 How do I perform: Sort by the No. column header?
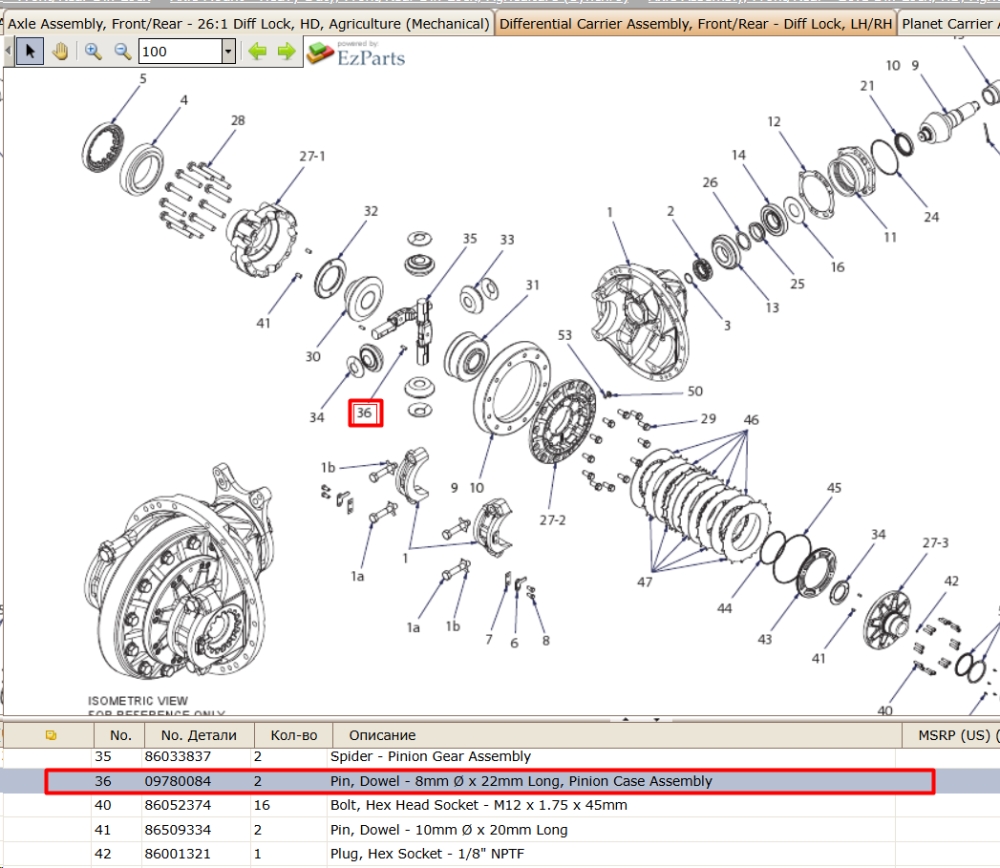click(x=120, y=735)
